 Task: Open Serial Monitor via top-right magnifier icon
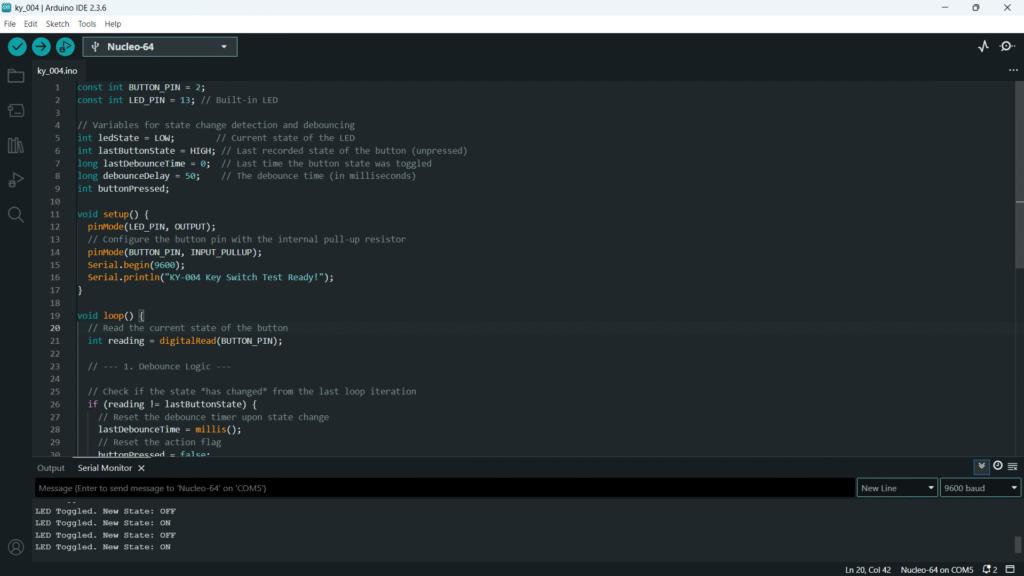(x=1006, y=47)
